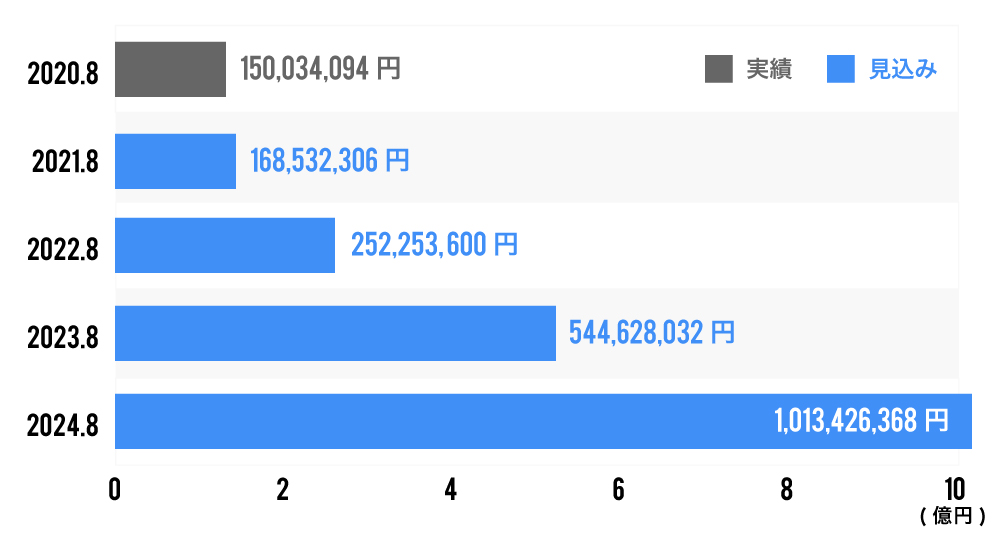Select the 2023.8 forecast bar
Screen dimensions: 1000x548
pos(335,333)
